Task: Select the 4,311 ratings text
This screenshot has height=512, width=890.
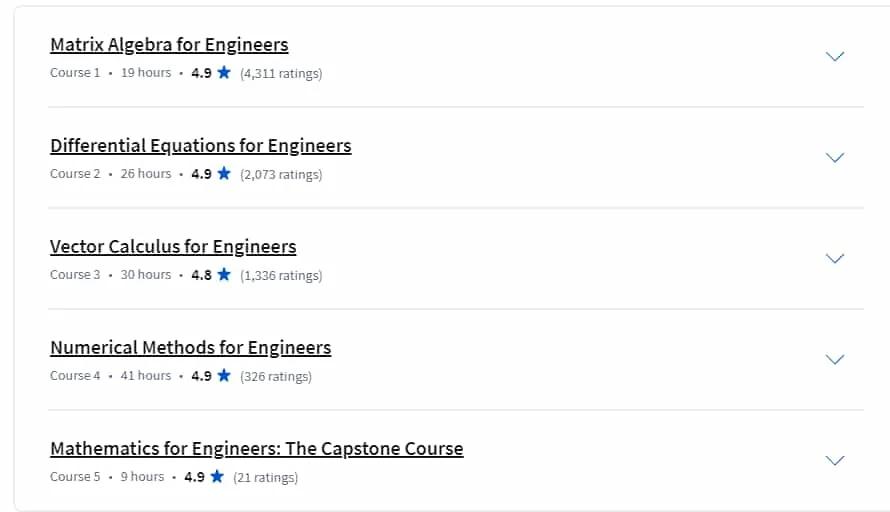Action: coord(281,73)
